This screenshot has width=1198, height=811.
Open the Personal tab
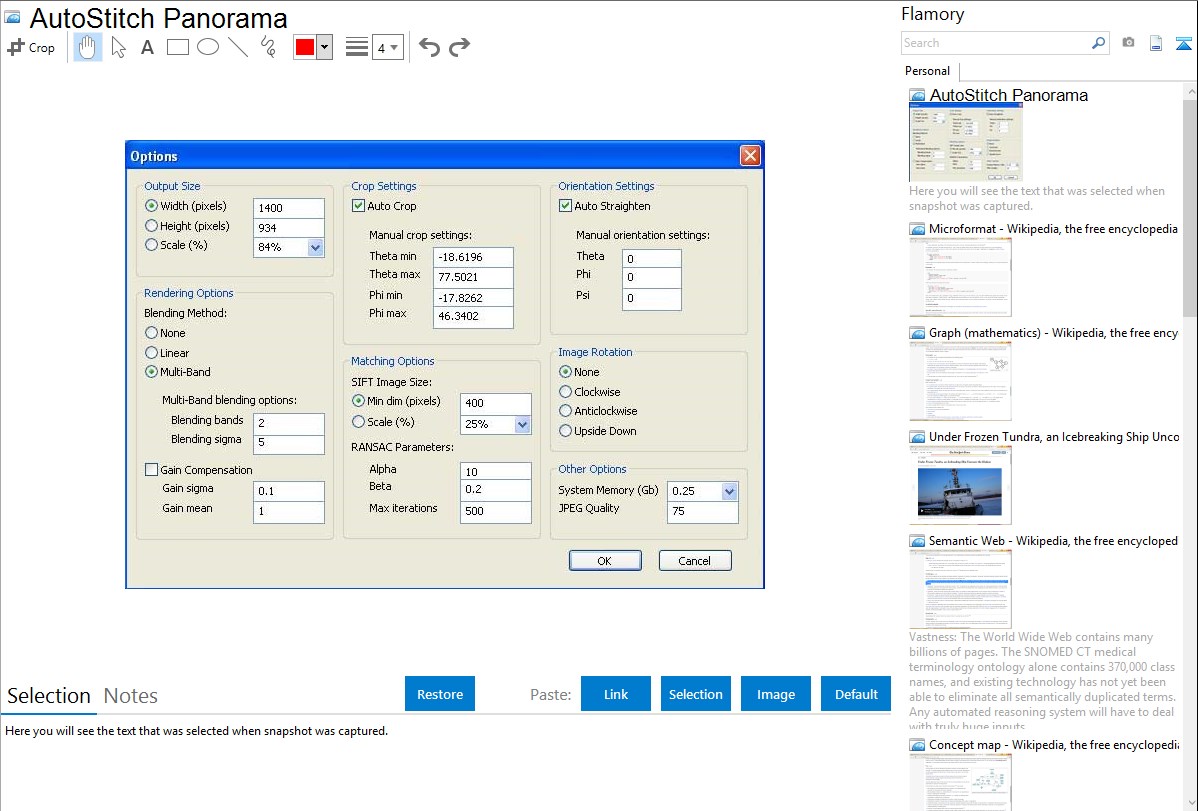point(928,71)
